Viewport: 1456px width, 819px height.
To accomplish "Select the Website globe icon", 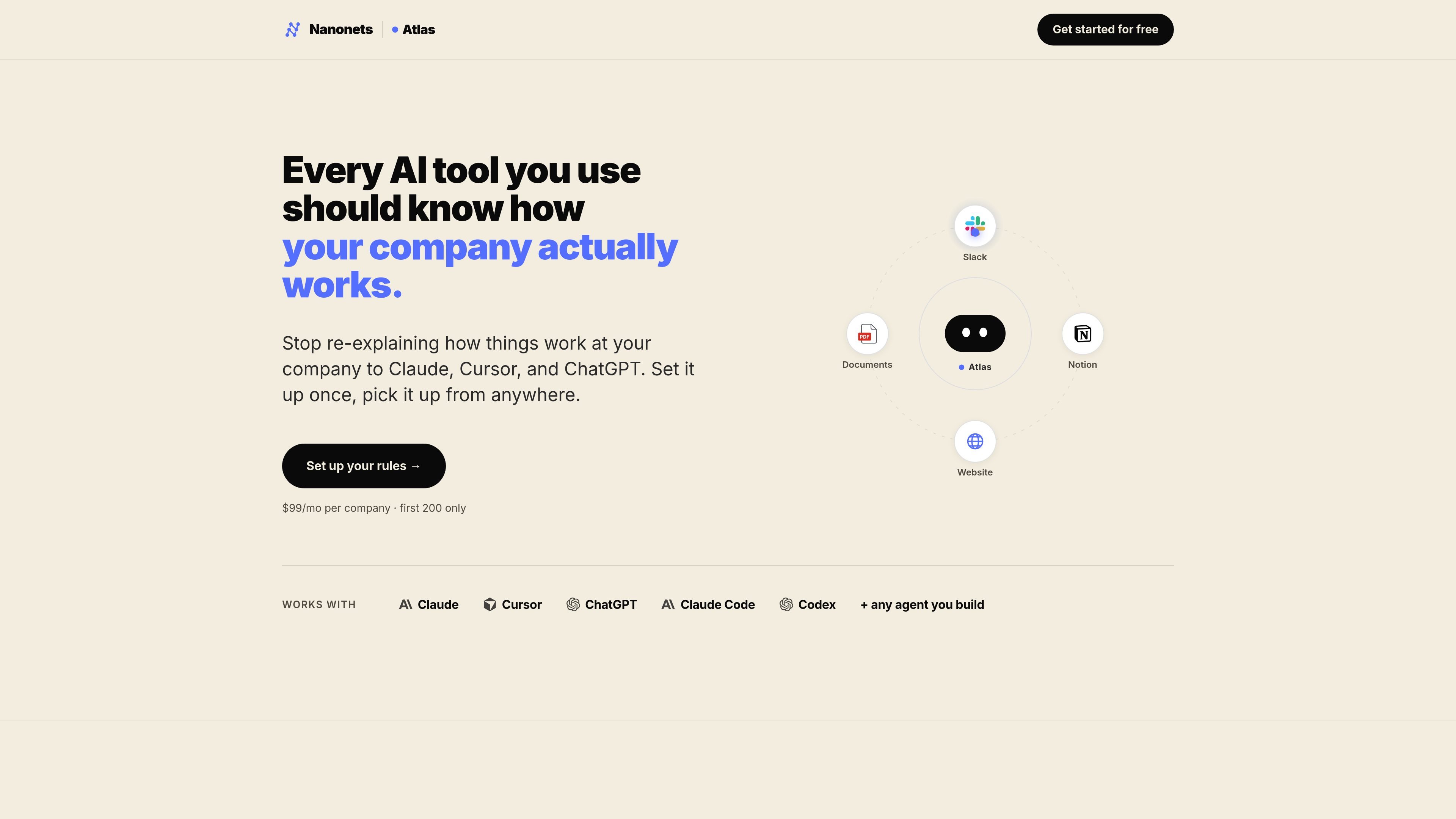I will (x=974, y=441).
